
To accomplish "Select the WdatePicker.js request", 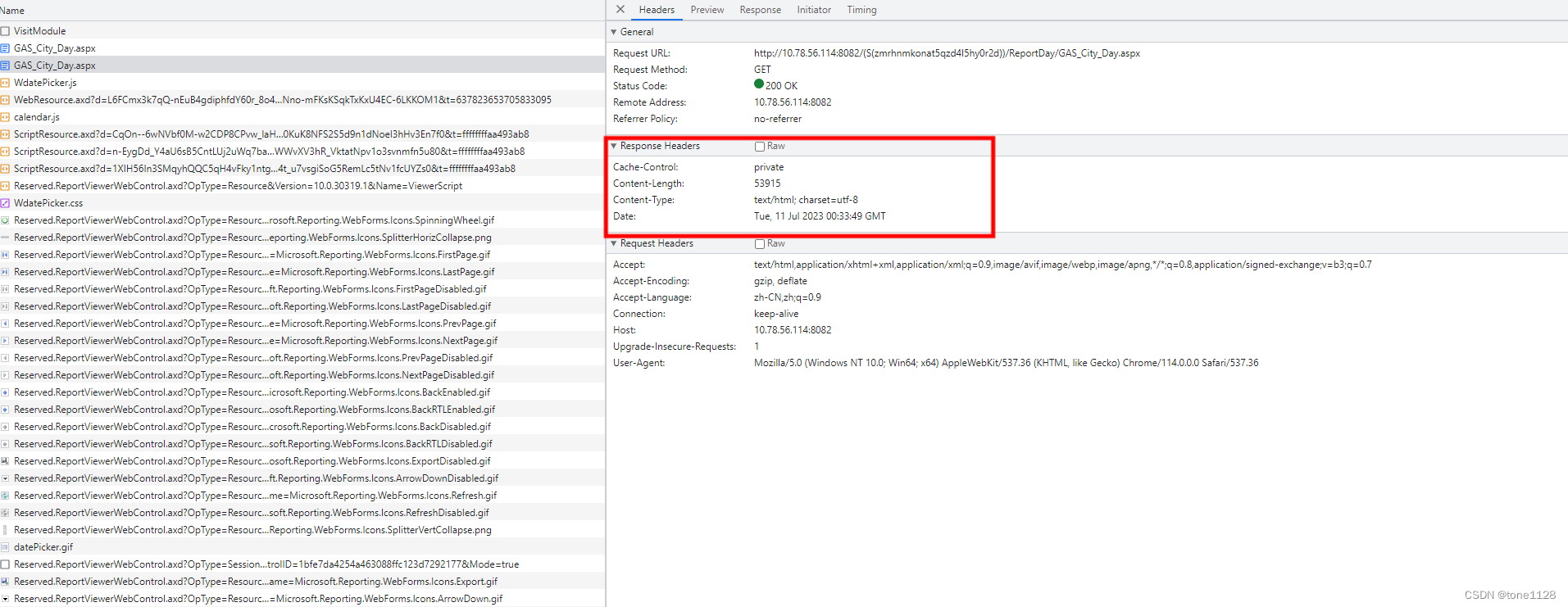I will tap(302, 83).
